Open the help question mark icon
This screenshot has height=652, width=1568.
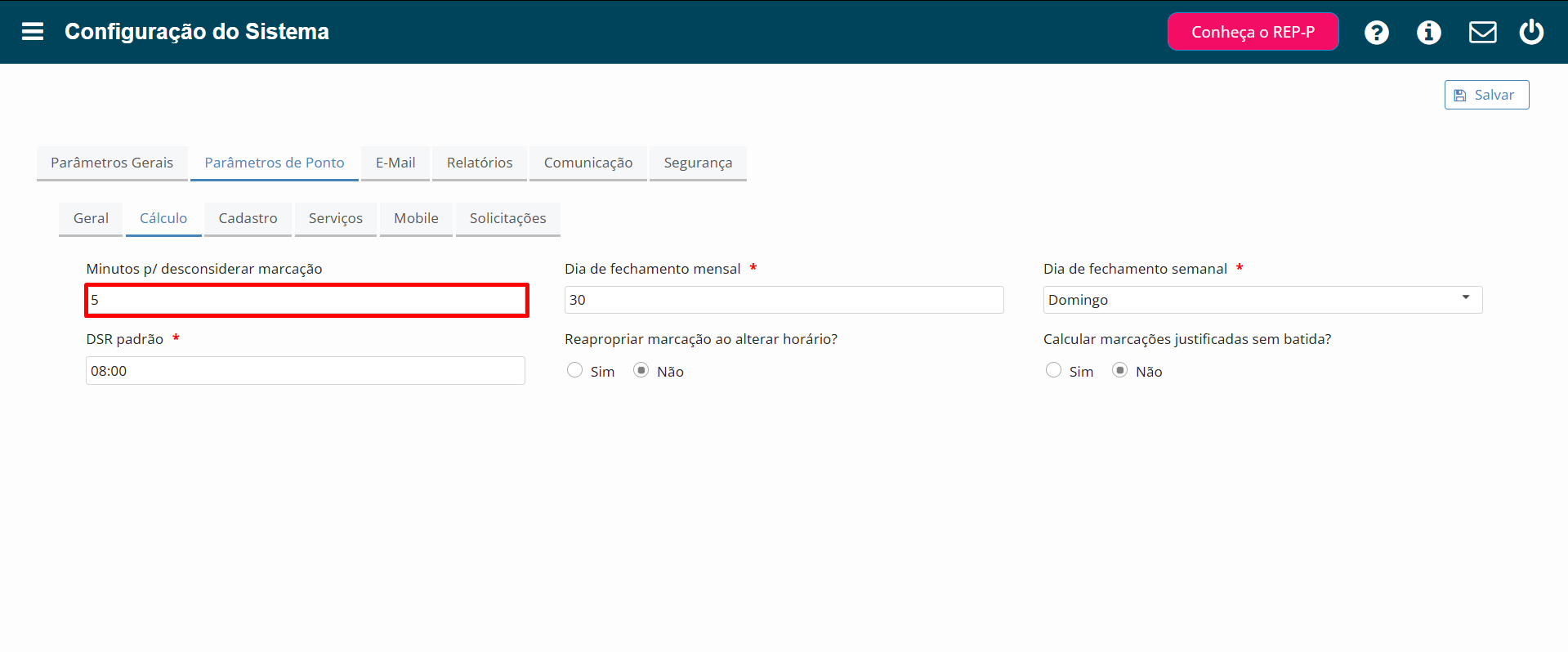(1377, 33)
